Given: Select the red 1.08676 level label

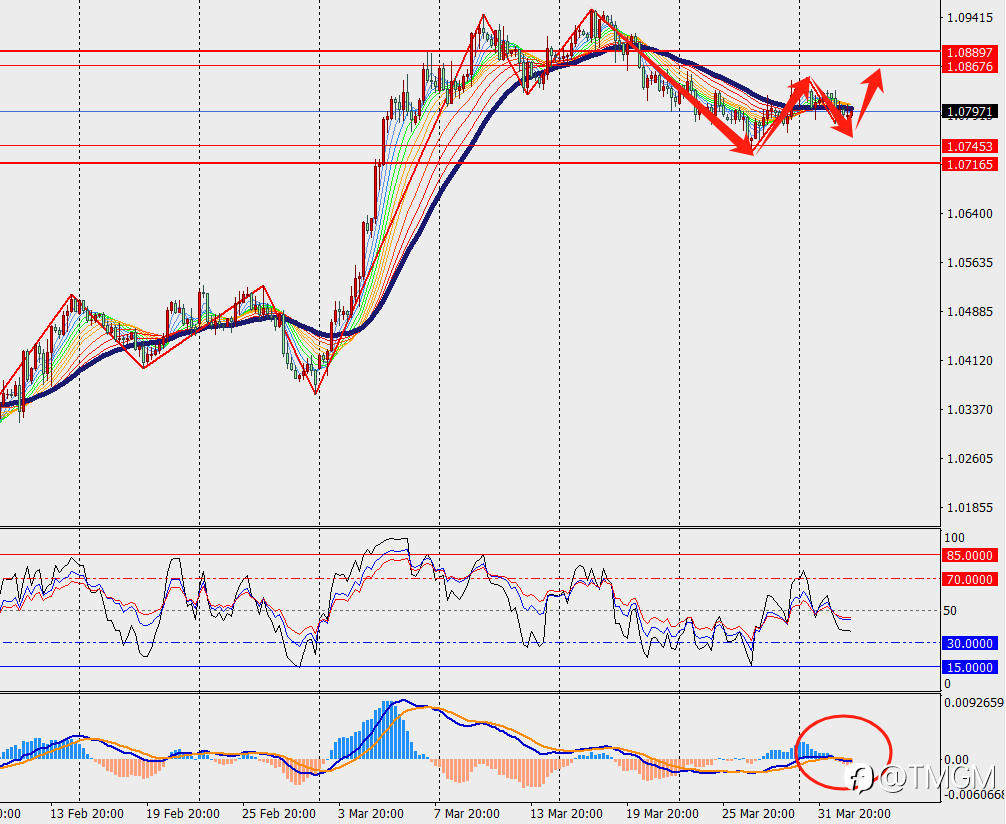Looking at the screenshot, I should pos(969,67).
